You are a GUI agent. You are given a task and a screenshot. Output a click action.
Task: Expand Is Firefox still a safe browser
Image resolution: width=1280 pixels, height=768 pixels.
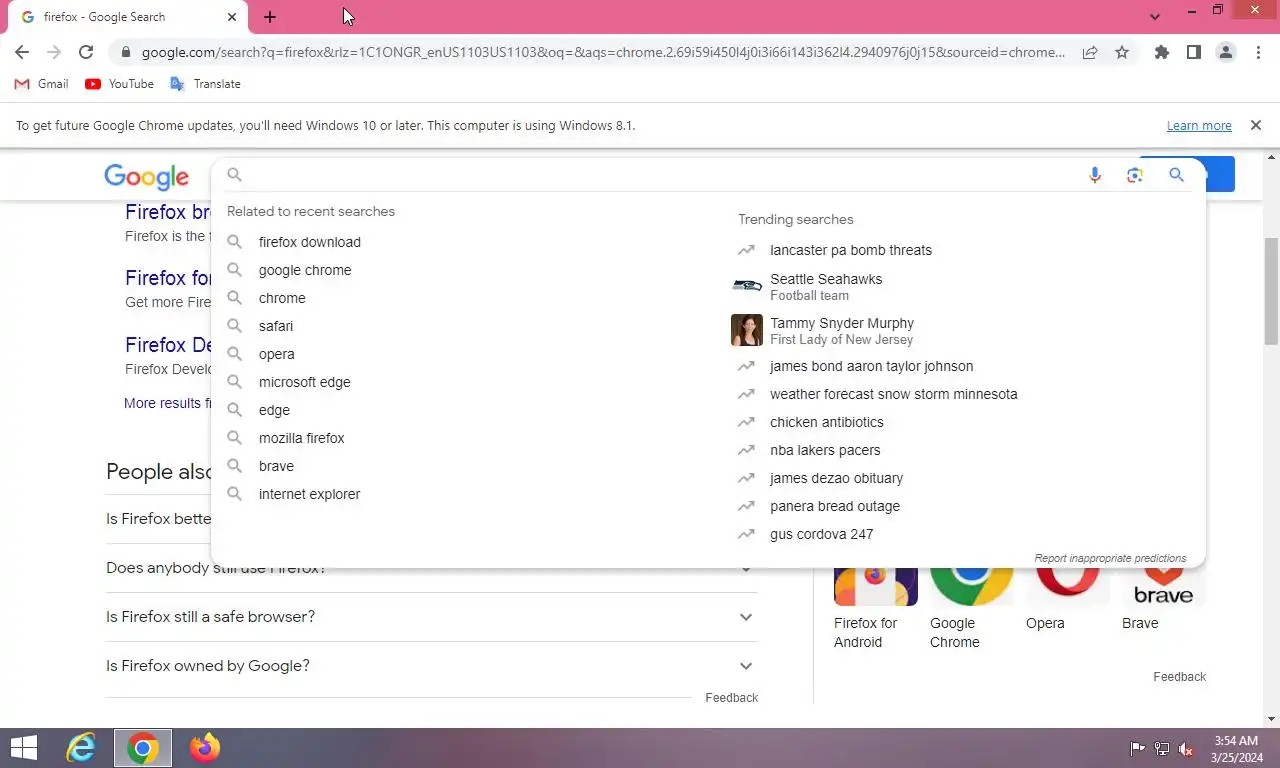(x=432, y=617)
